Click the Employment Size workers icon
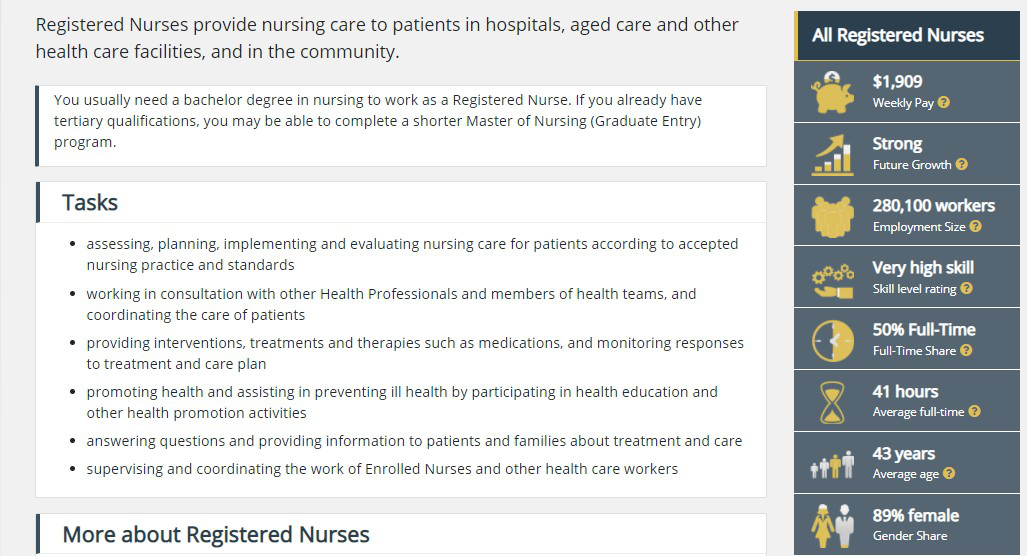 click(833, 215)
